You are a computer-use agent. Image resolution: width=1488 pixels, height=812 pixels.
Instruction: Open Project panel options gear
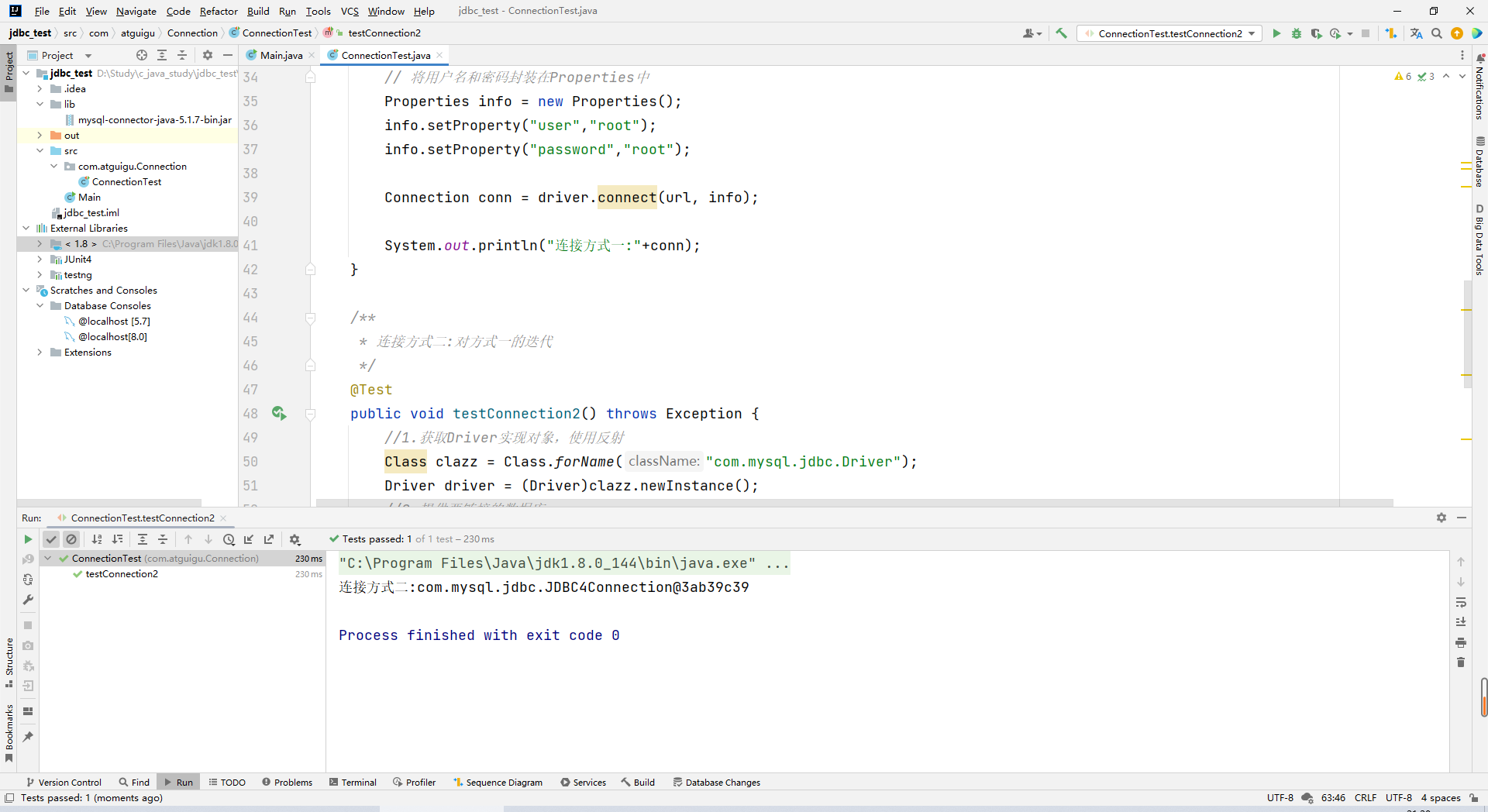tap(208, 55)
